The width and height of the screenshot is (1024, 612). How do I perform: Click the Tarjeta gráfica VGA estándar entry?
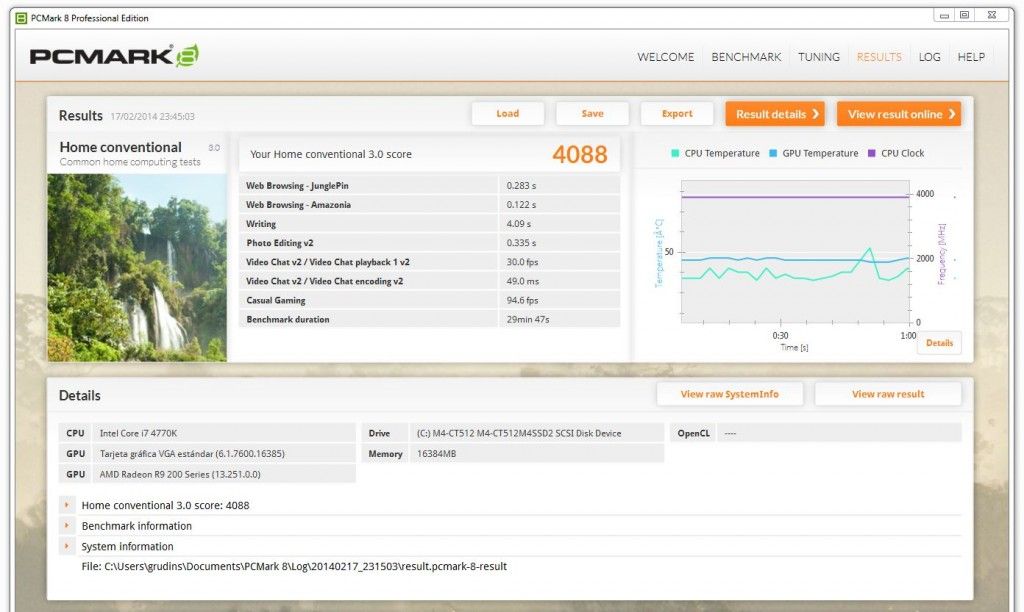click(192, 453)
